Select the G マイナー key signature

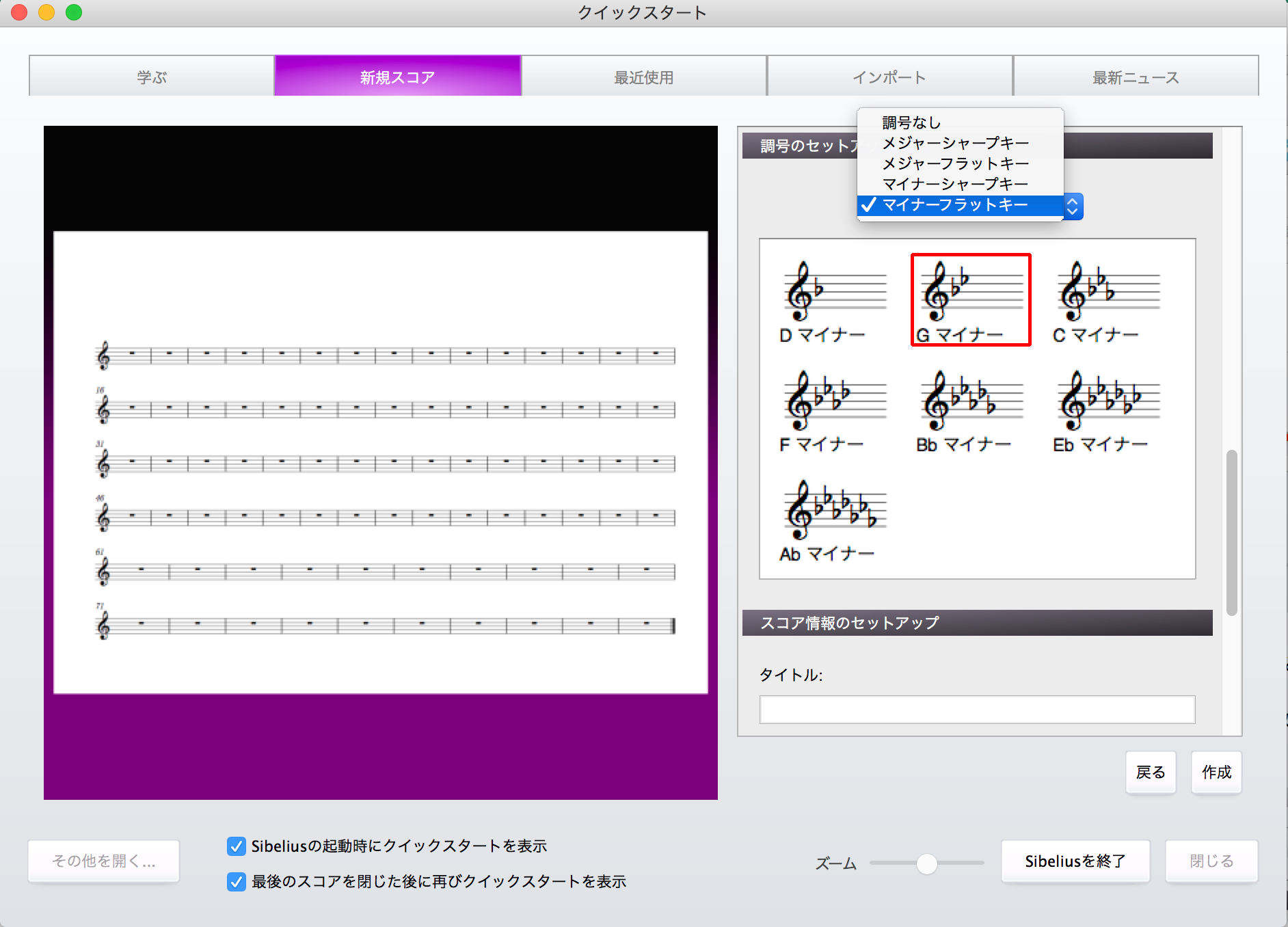click(x=971, y=300)
